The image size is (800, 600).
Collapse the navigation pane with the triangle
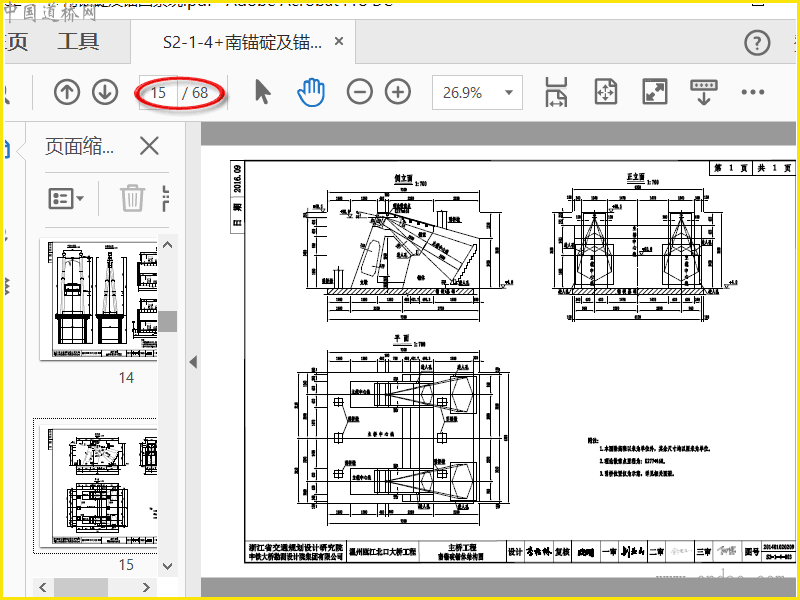point(193,362)
